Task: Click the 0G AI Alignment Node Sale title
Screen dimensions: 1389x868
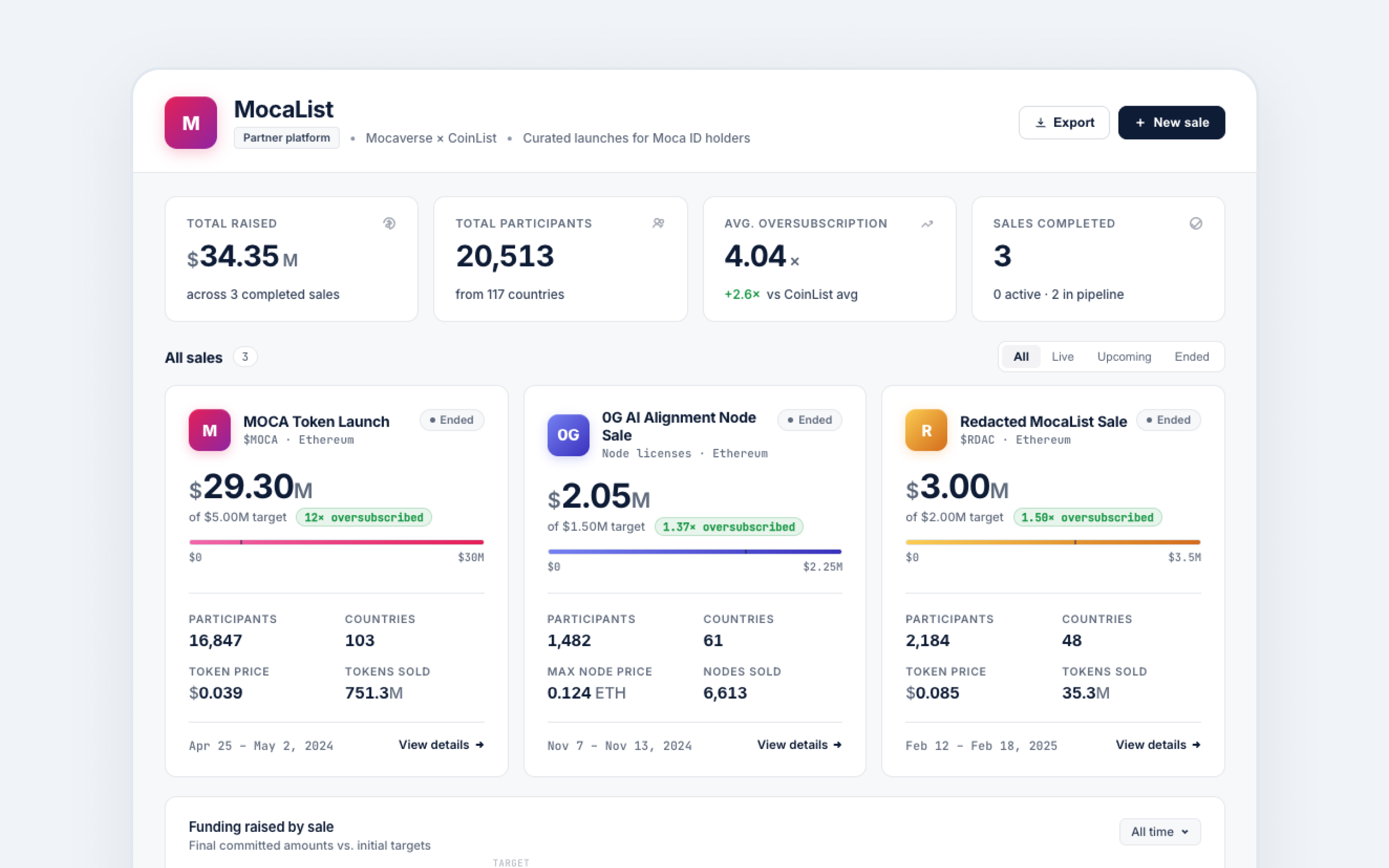Action: 679,426
